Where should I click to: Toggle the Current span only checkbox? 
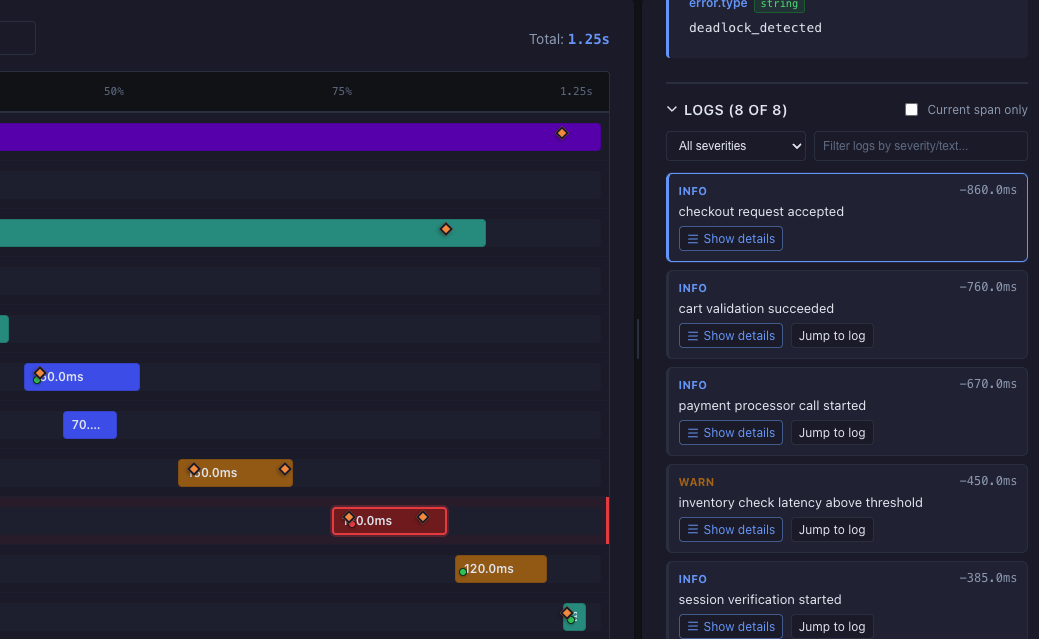coord(911,109)
